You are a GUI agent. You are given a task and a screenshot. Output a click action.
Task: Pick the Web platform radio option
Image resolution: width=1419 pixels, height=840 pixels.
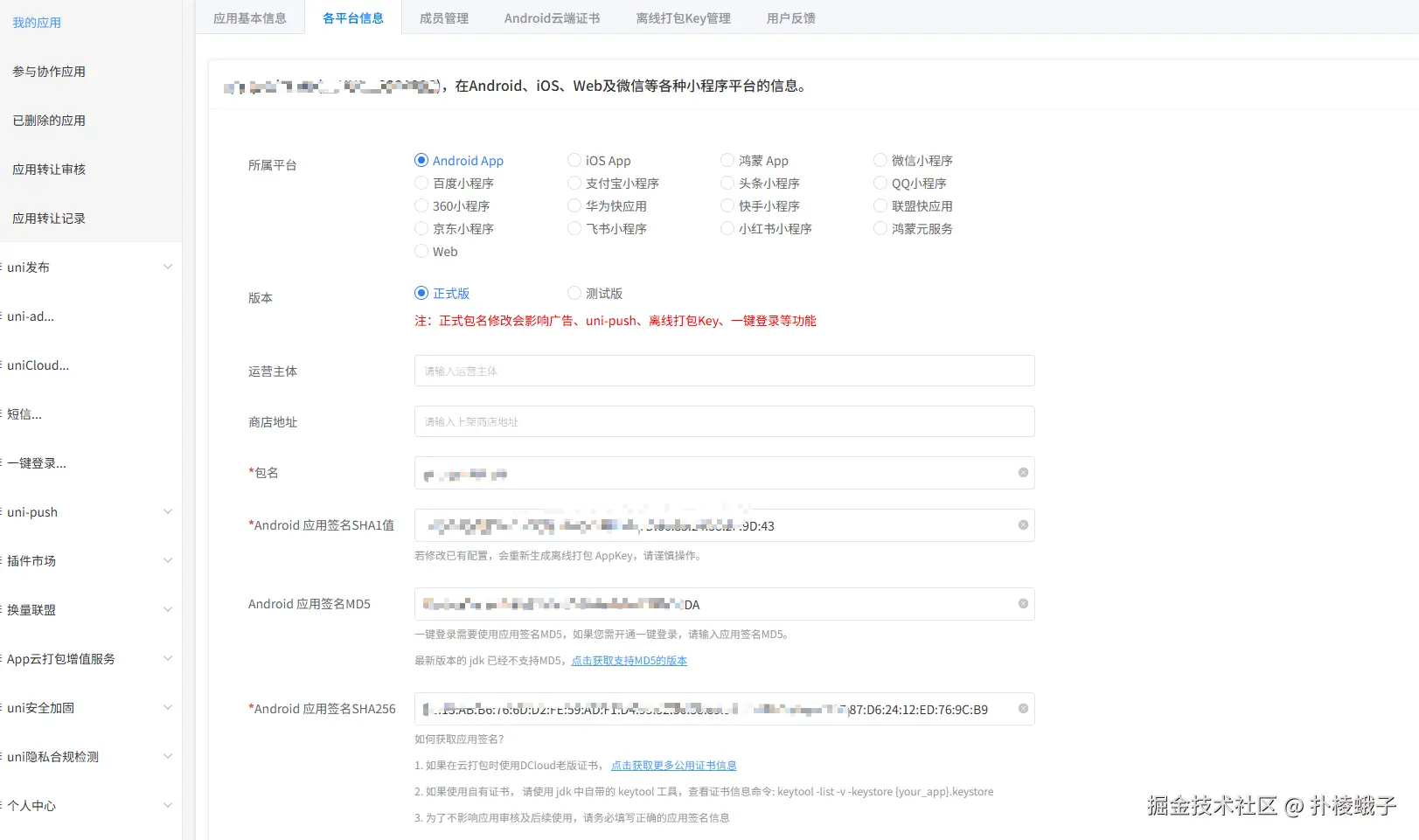(421, 252)
